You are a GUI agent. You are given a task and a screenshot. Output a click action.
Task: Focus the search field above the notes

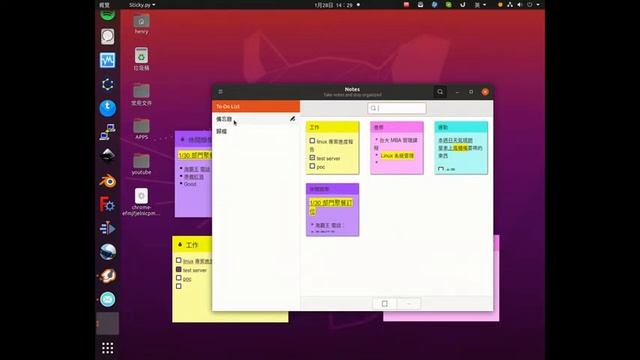click(x=397, y=108)
